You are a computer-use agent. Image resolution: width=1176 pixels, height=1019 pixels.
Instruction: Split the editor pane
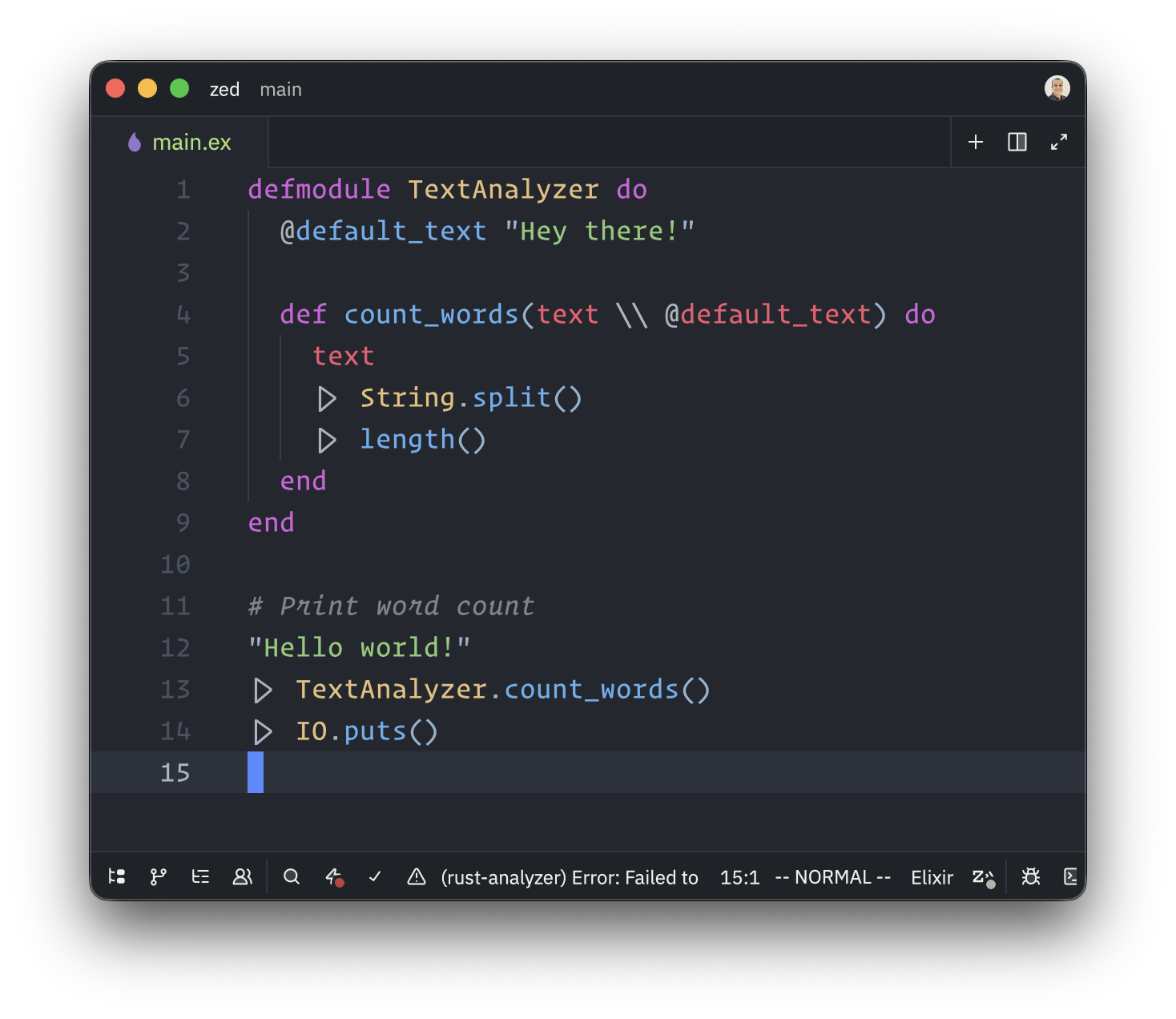(1017, 142)
